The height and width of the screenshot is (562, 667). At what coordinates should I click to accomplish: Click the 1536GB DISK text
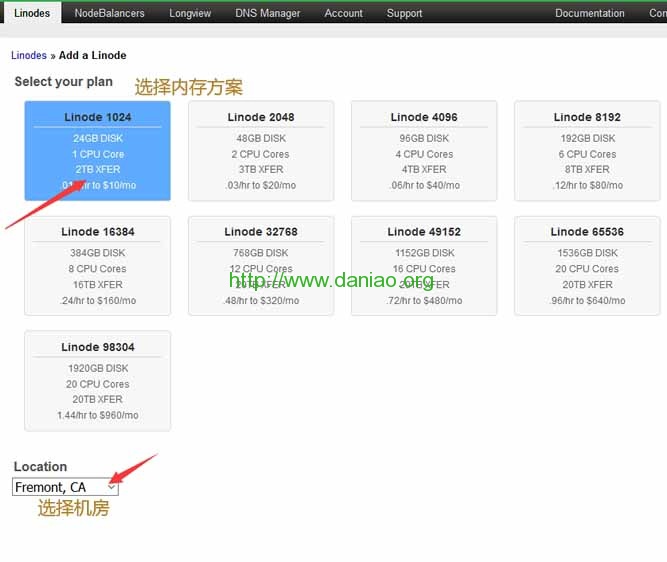pos(587,253)
